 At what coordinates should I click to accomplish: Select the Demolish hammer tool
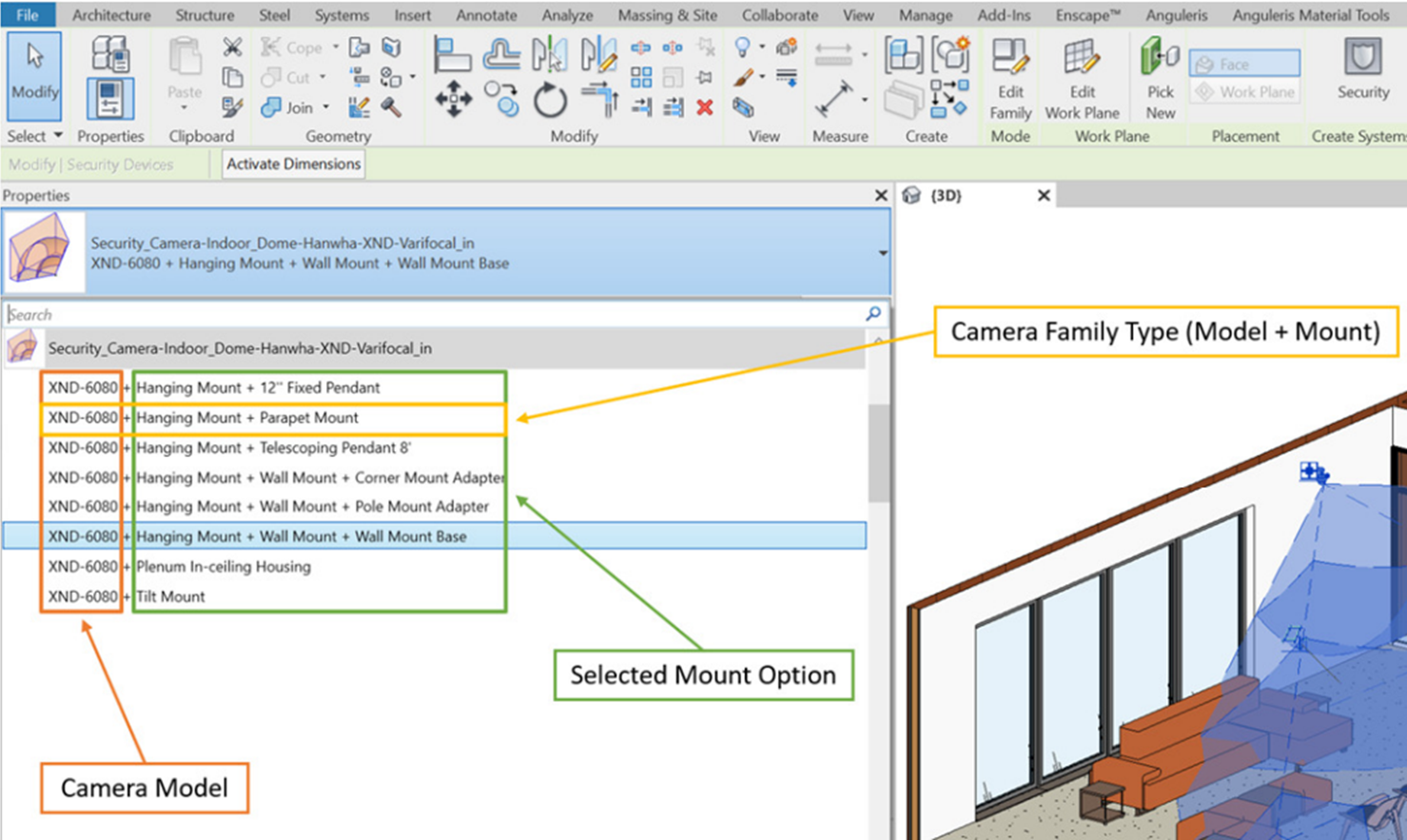coord(391,107)
